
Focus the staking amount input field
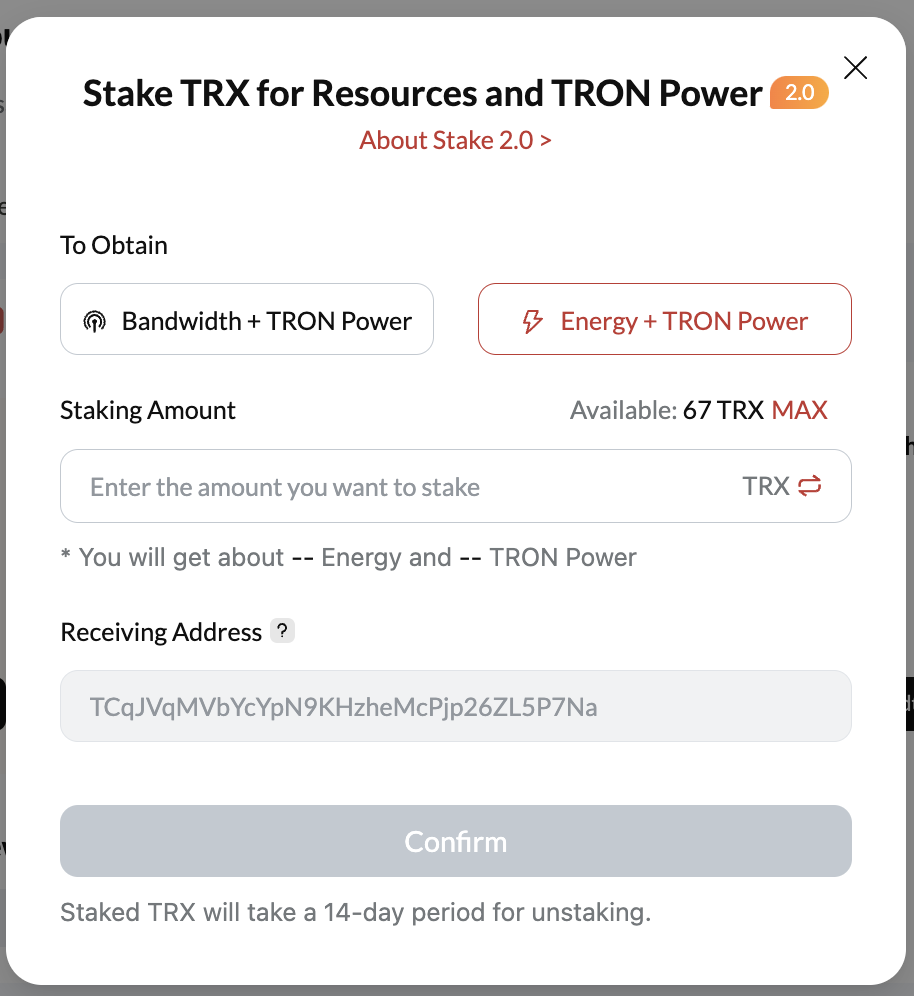(x=400, y=487)
